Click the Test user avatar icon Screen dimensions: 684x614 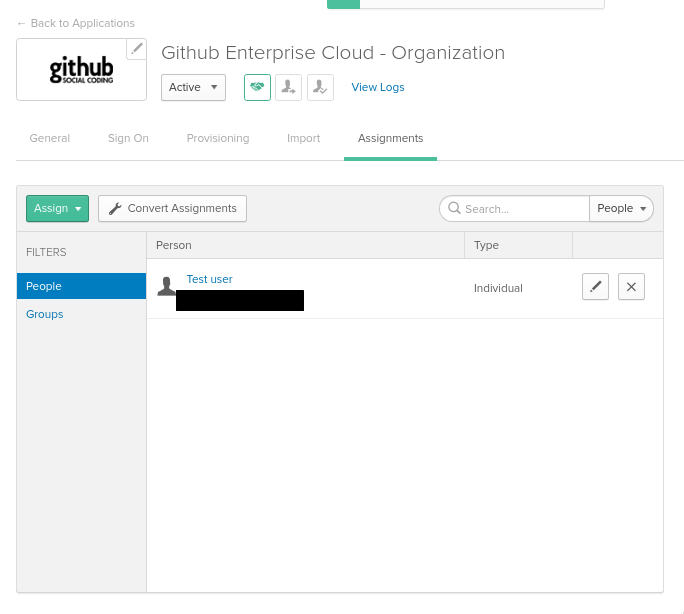(x=166, y=286)
